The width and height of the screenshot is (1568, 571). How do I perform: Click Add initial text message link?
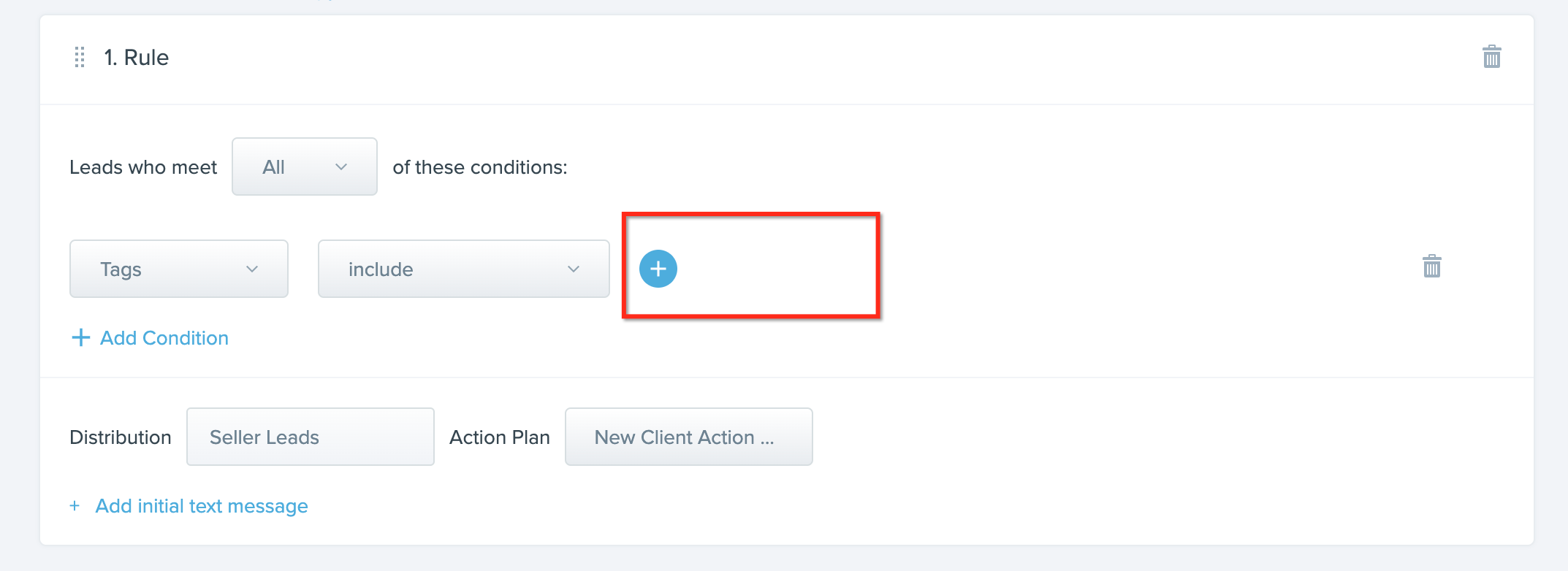[202, 506]
